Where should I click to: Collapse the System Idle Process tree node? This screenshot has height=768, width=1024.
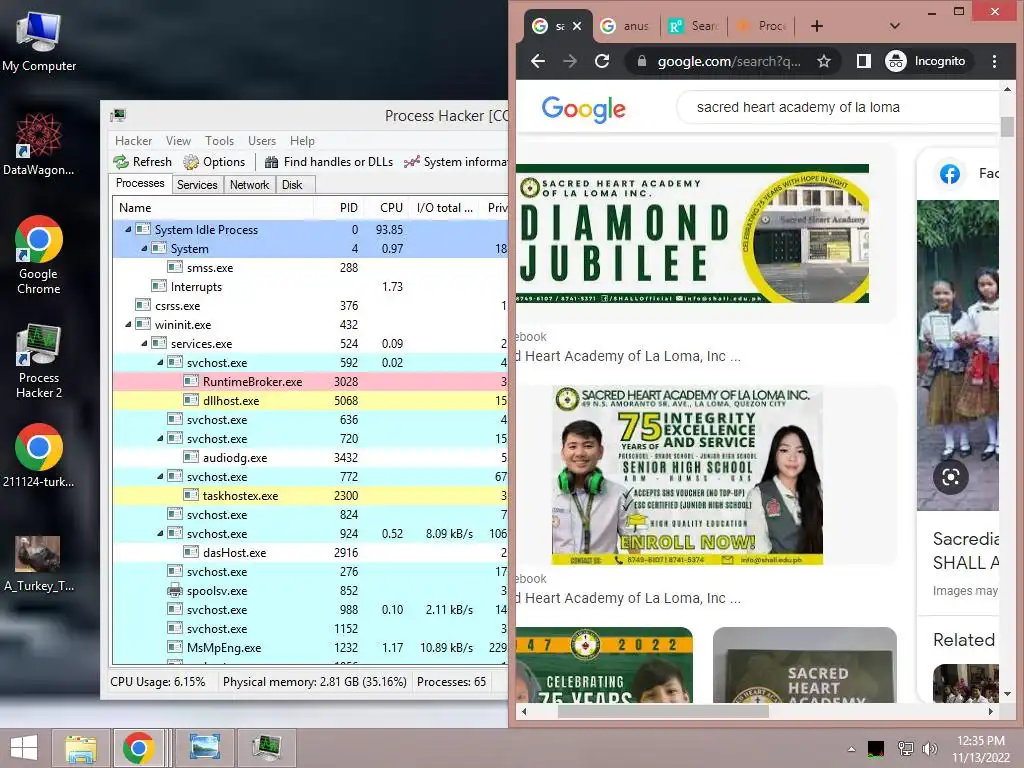coord(128,230)
